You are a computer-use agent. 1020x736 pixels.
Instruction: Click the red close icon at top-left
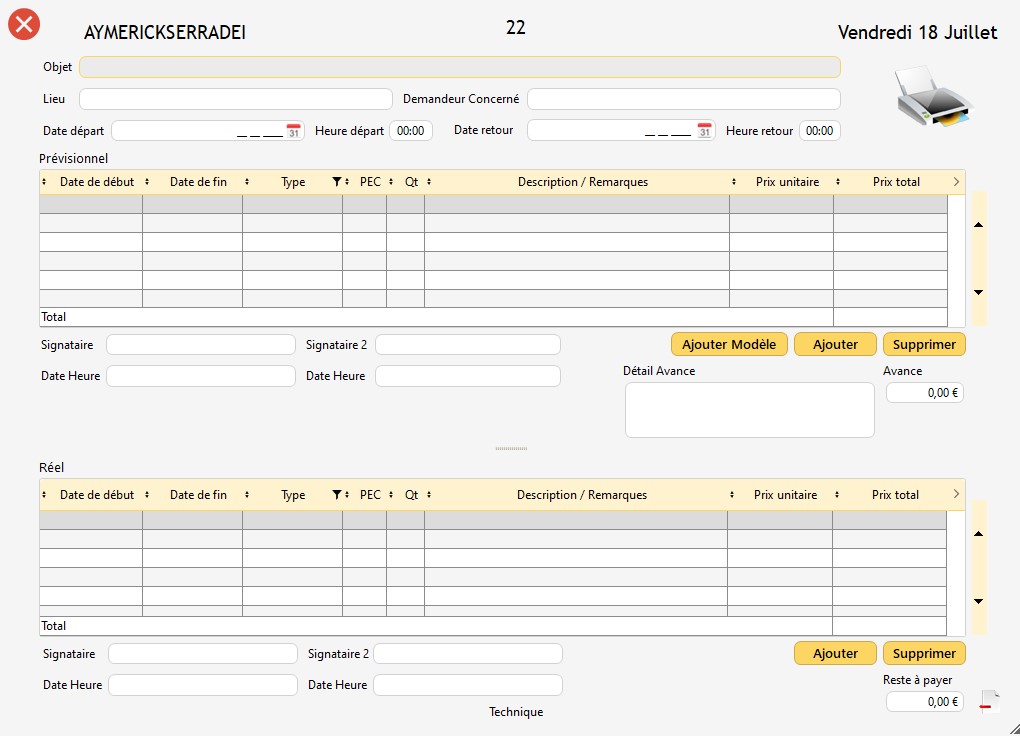(23, 24)
